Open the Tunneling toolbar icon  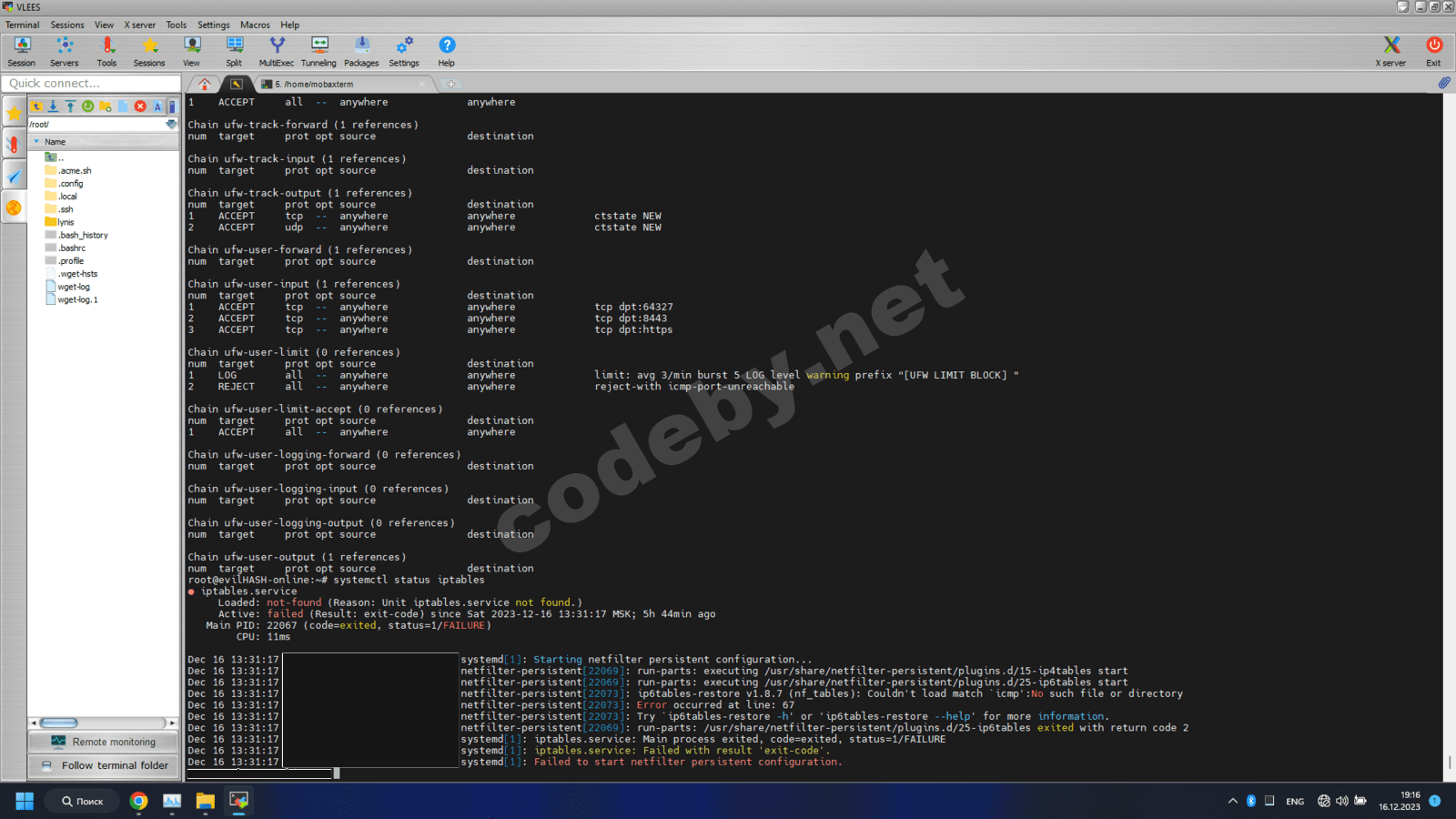pyautogui.click(x=318, y=51)
